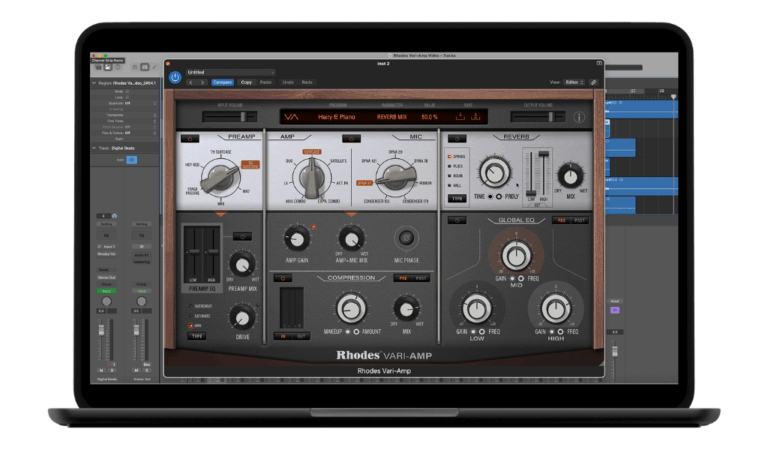Click the first save icon in display

(x=460, y=117)
